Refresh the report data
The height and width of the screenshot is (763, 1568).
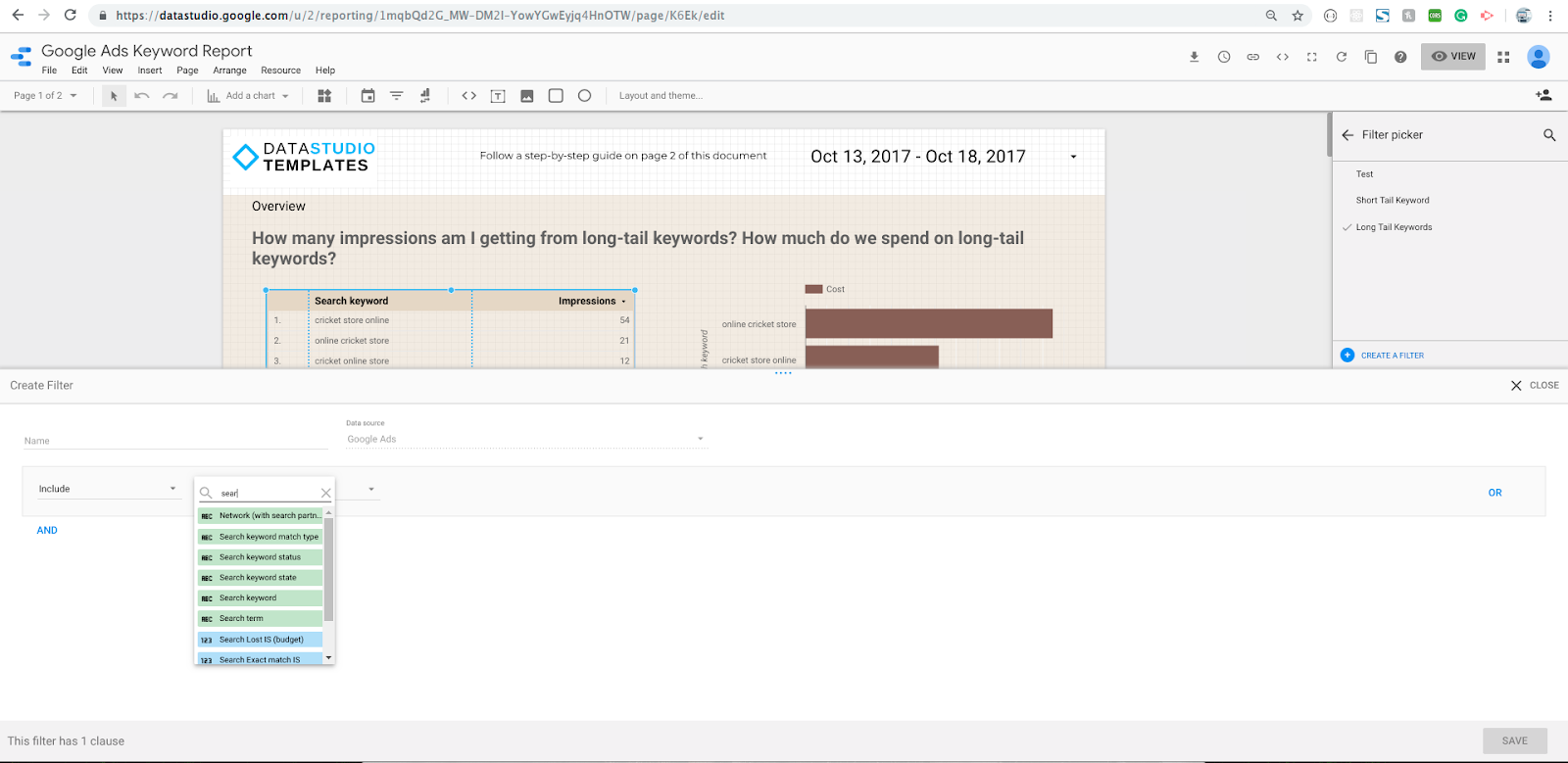pyautogui.click(x=1342, y=57)
